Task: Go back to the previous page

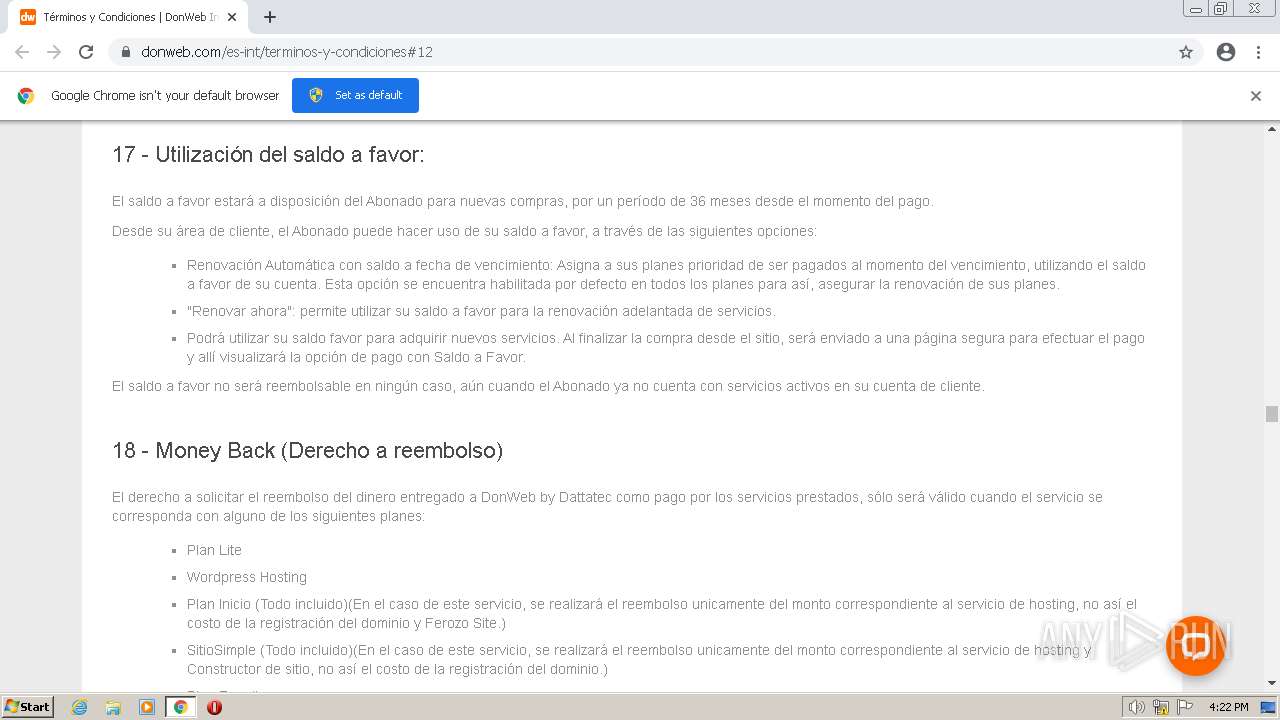Action: click(x=22, y=52)
